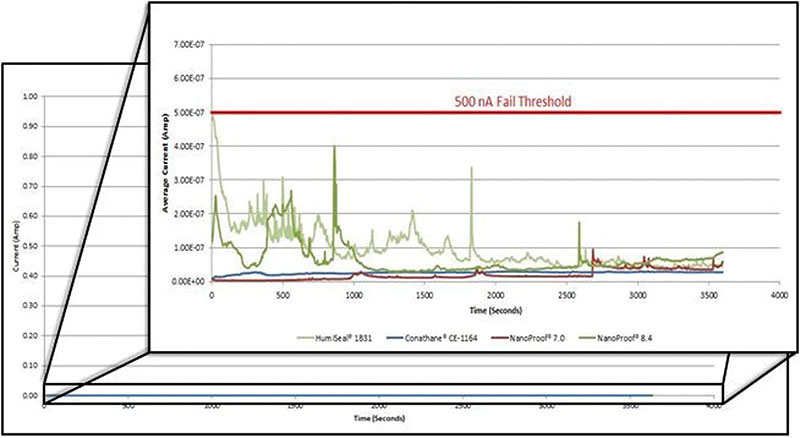800x438 pixels.
Task: Select the HumiSeal 1831 legend entry
Action: tap(335, 338)
